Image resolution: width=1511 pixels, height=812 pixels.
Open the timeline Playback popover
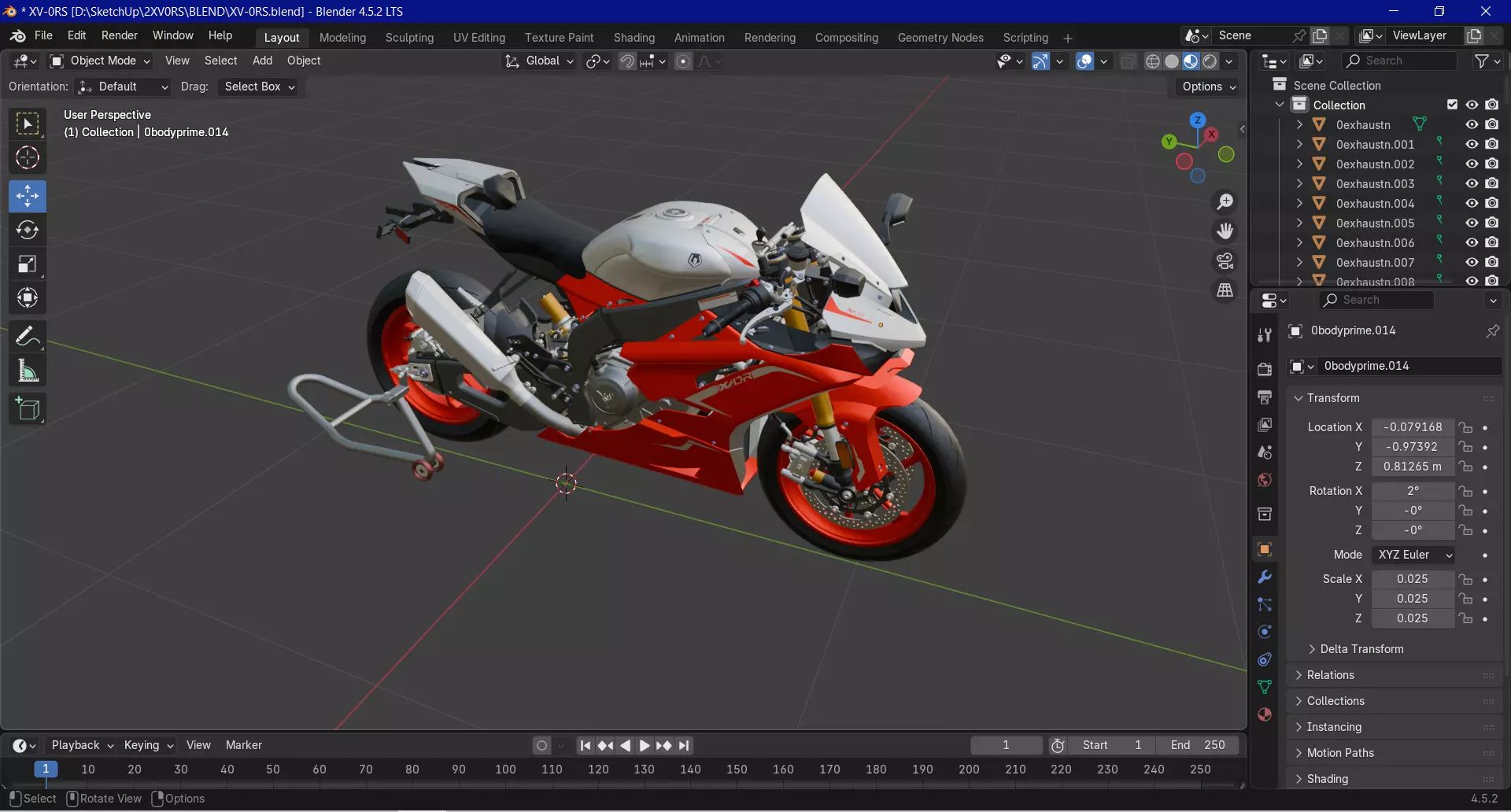coord(82,745)
